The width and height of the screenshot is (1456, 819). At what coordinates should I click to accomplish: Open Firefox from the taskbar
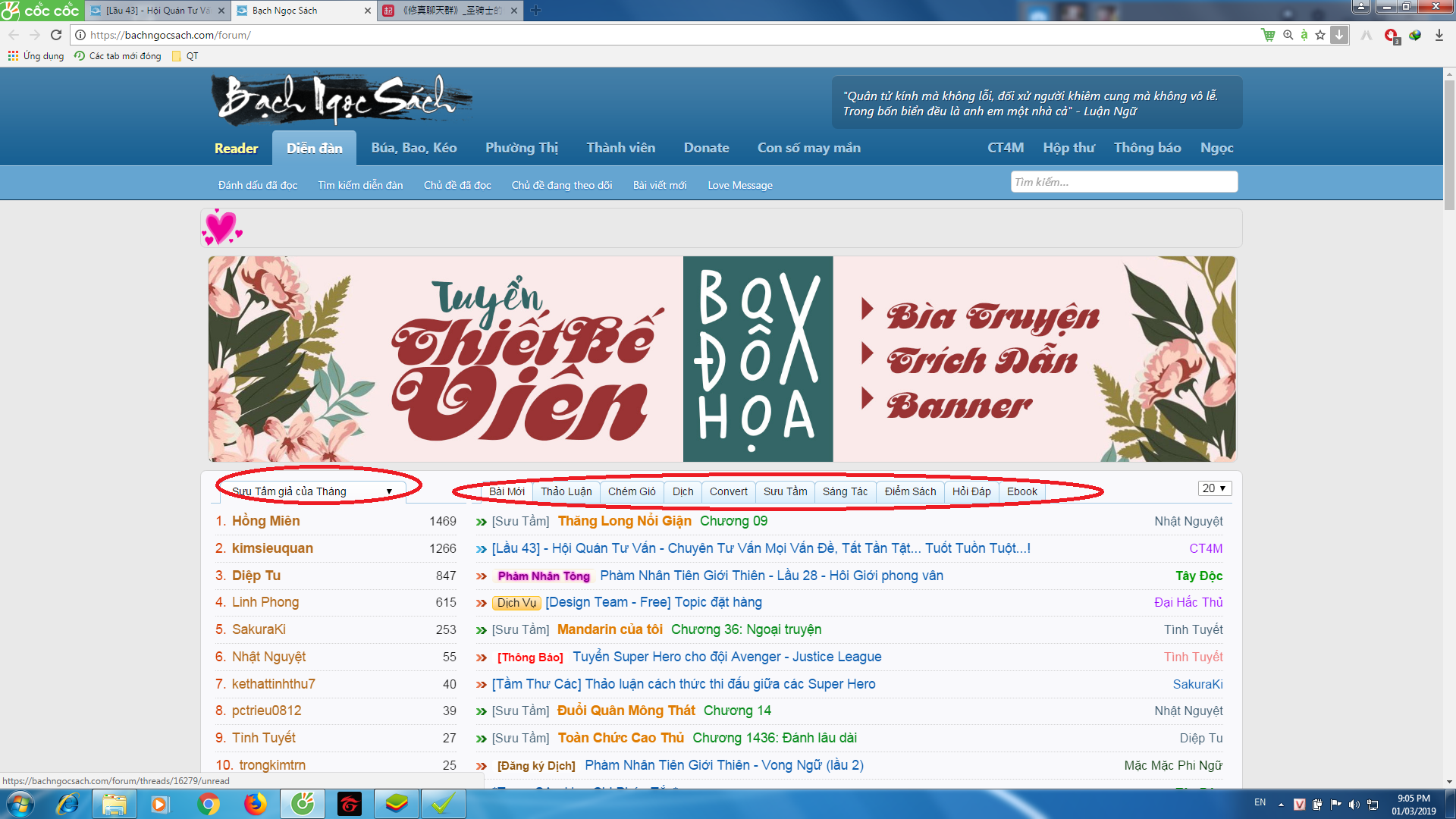255,804
